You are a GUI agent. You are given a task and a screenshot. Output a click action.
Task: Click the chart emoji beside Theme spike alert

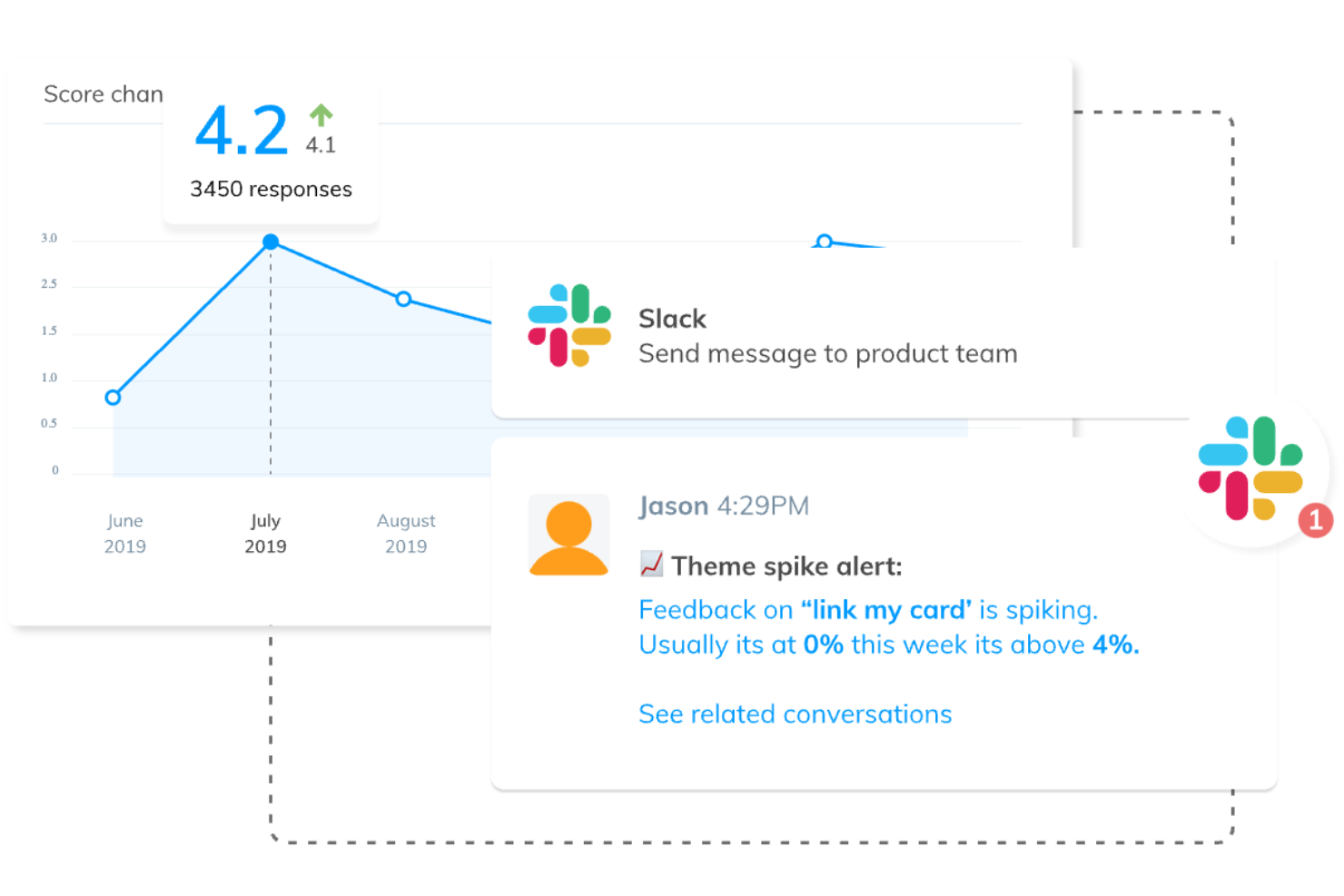point(651,565)
